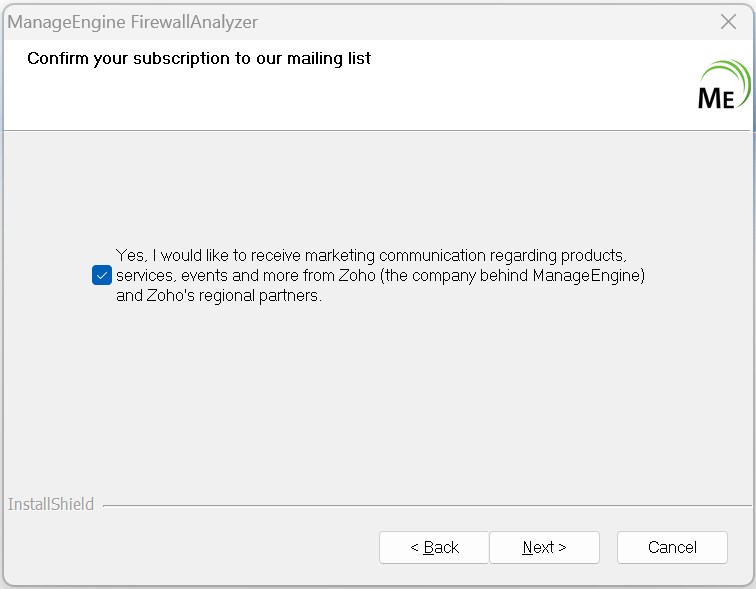
Task: Go to the previous step with Back
Action: coord(434,547)
